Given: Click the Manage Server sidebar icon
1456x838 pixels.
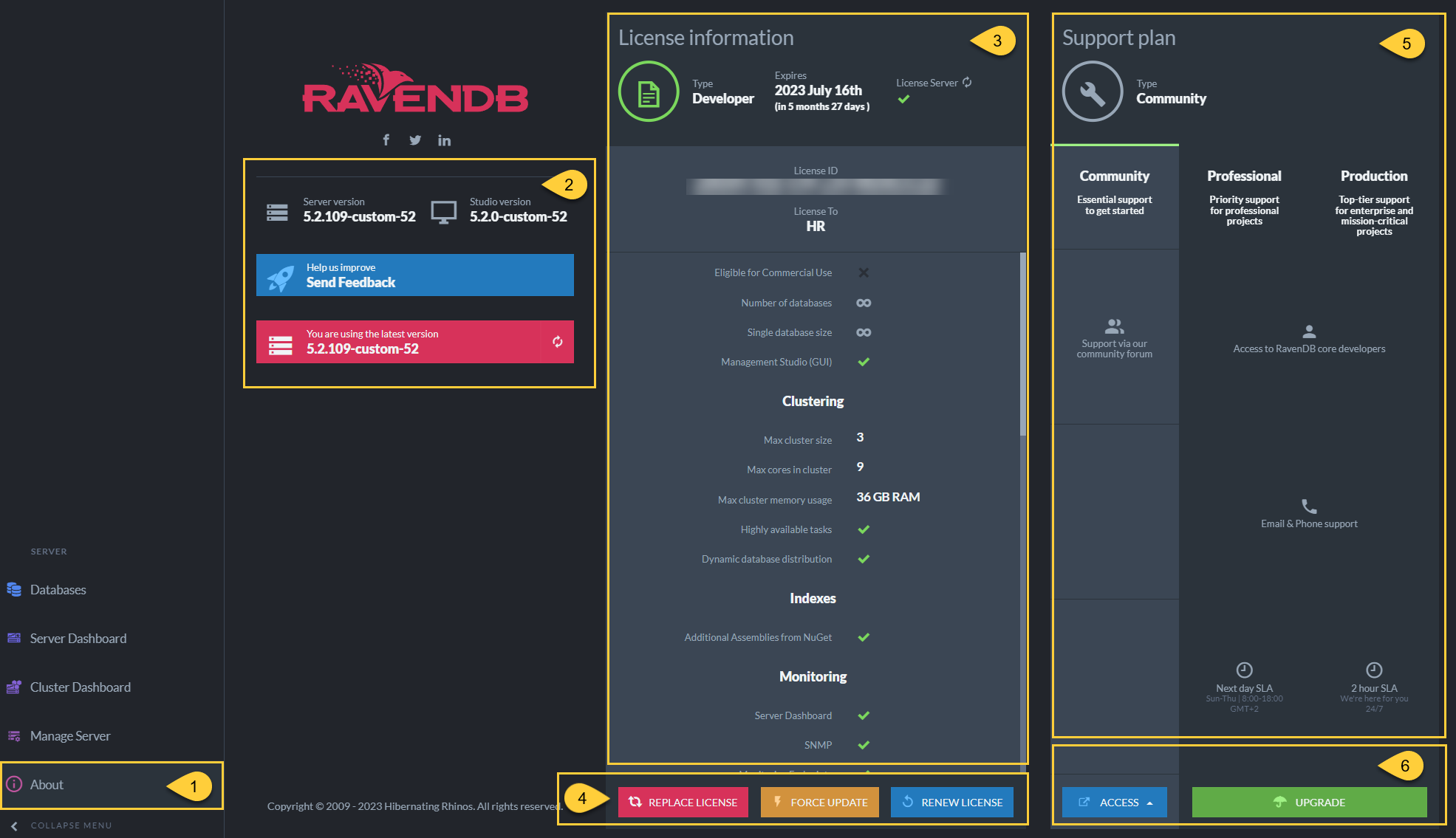Looking at the screenshot, I should 14,735.
